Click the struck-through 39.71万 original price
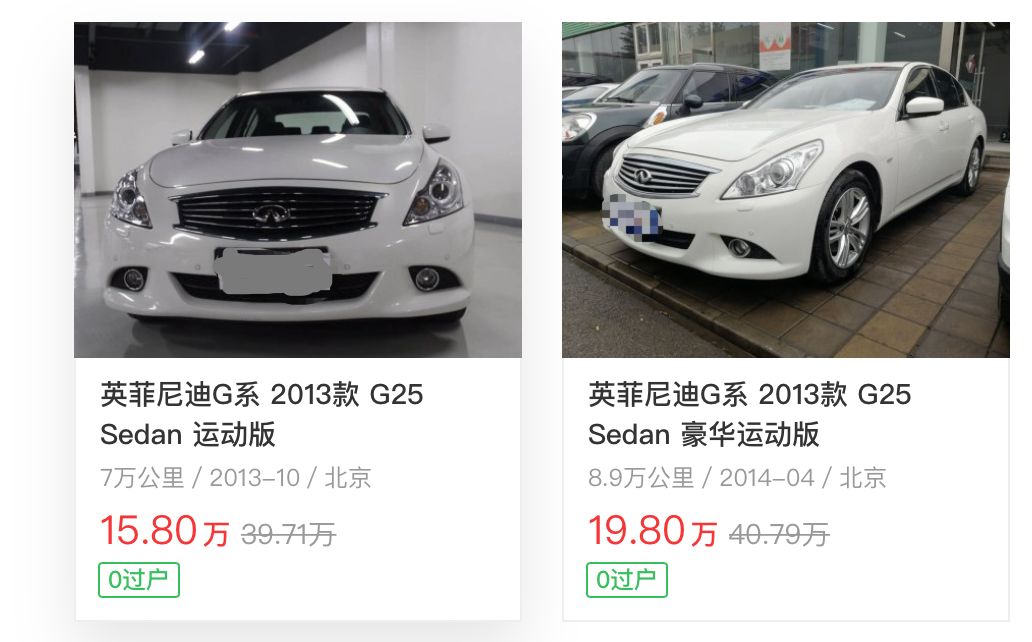 [x=288, y=534]
